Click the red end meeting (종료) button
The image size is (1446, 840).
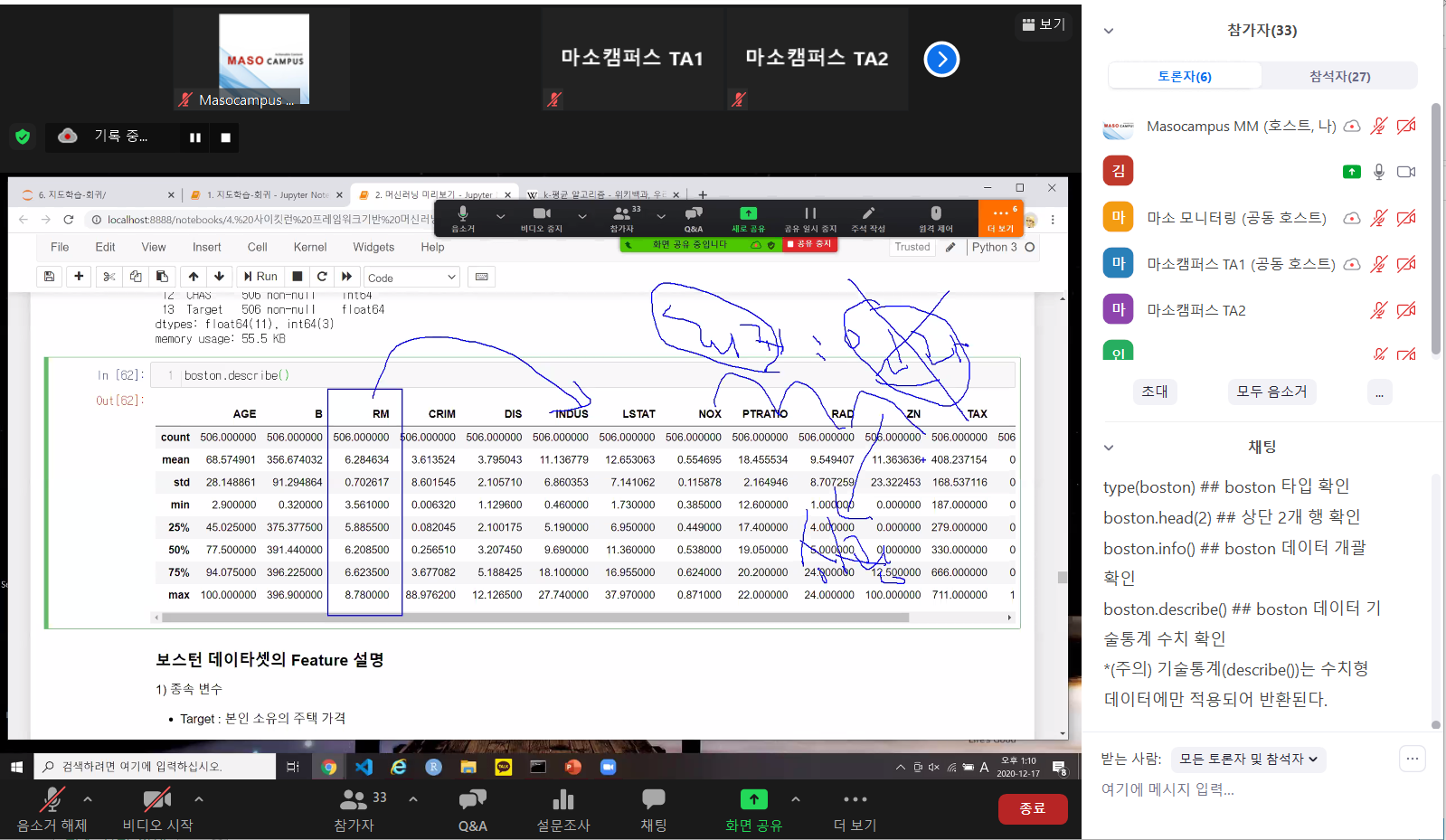tap(1032, 808)
